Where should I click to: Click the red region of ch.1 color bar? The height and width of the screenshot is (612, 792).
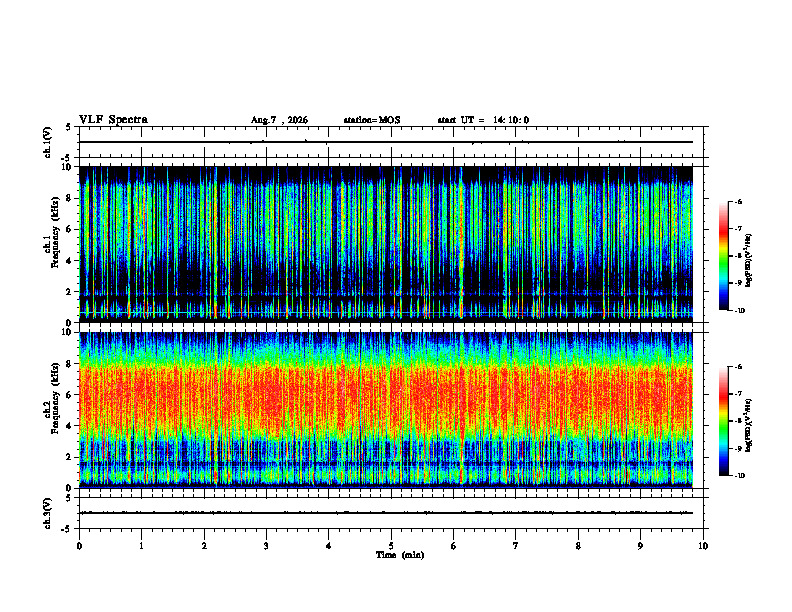click(x=723, y=230)
